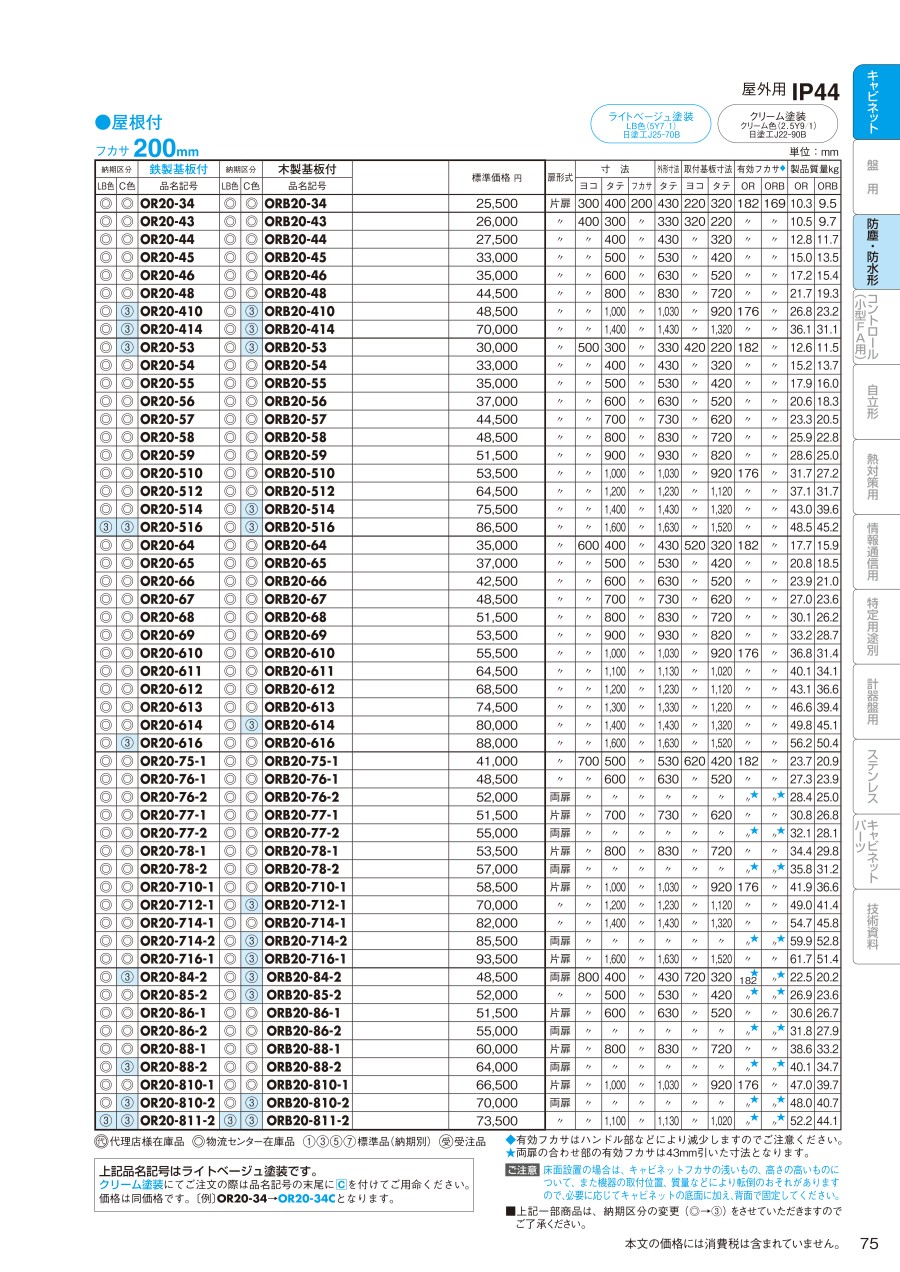Click the 鉄製基板付 column header

point(170,169)
